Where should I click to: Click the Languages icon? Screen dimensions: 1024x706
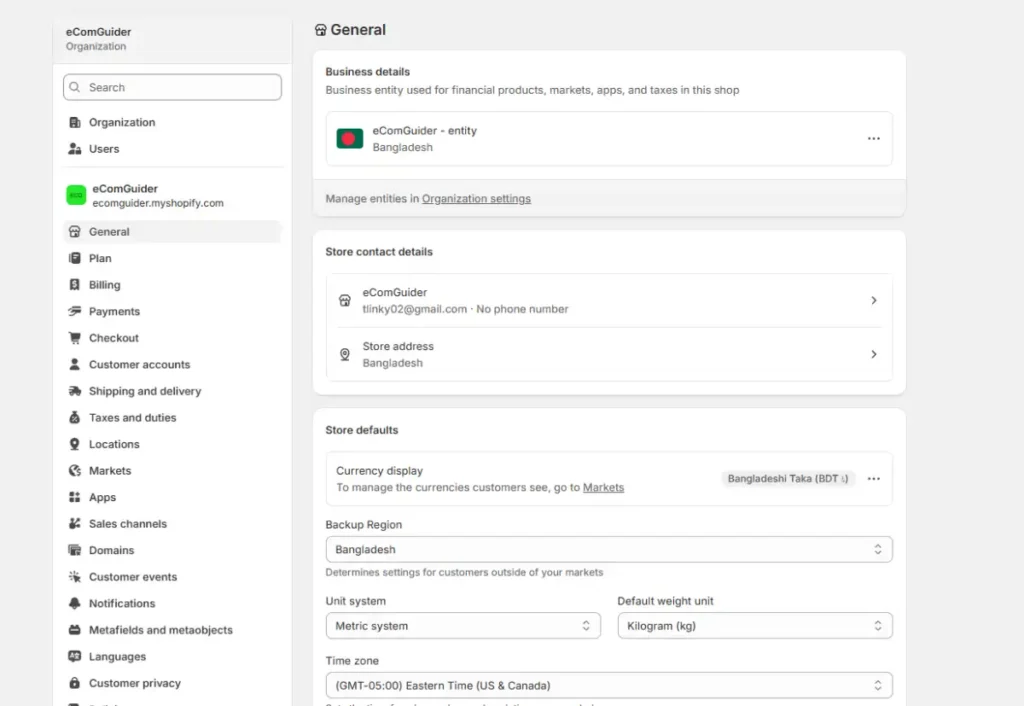pyautogui.click(x=74, y=656)
